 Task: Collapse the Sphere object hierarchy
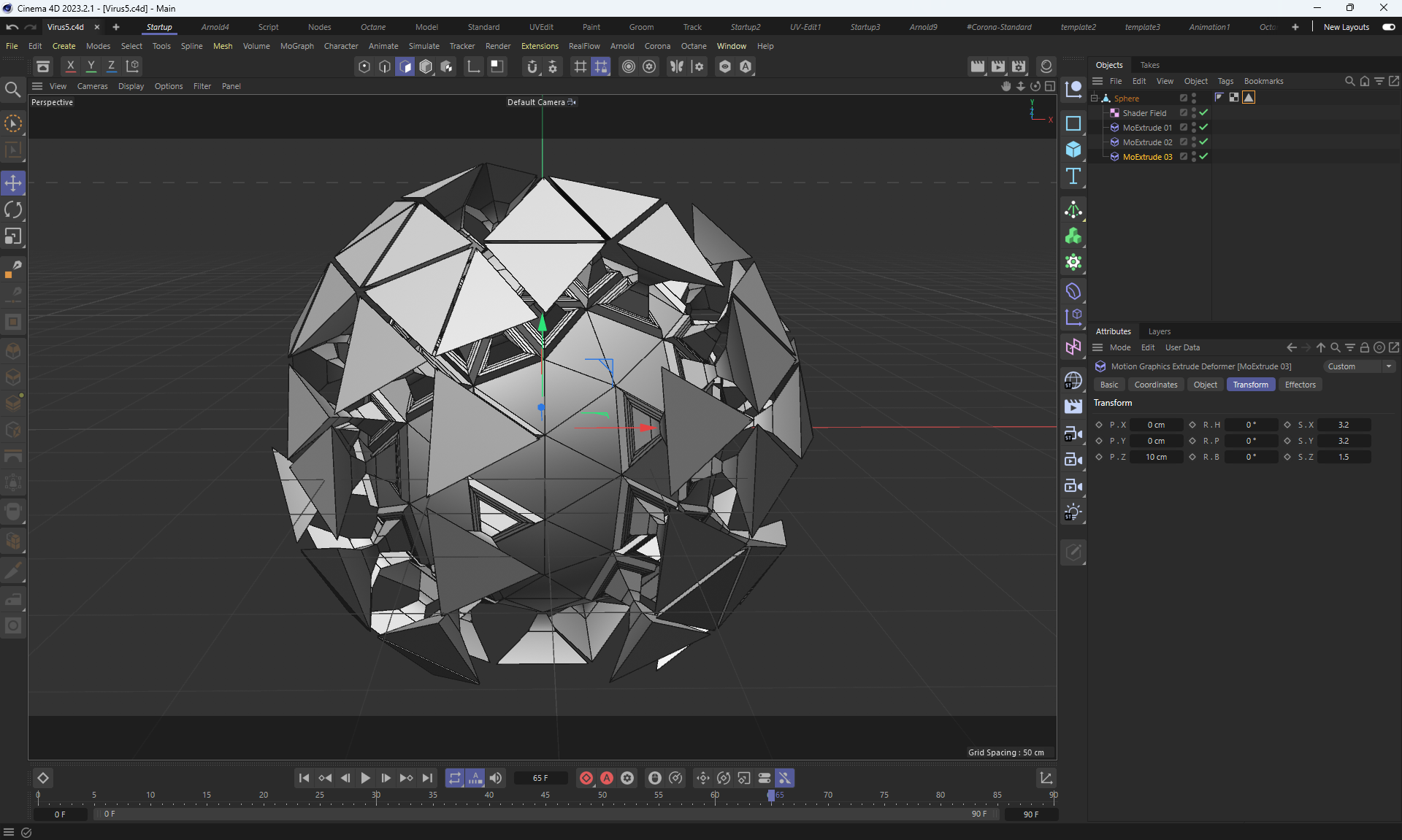1095,99
